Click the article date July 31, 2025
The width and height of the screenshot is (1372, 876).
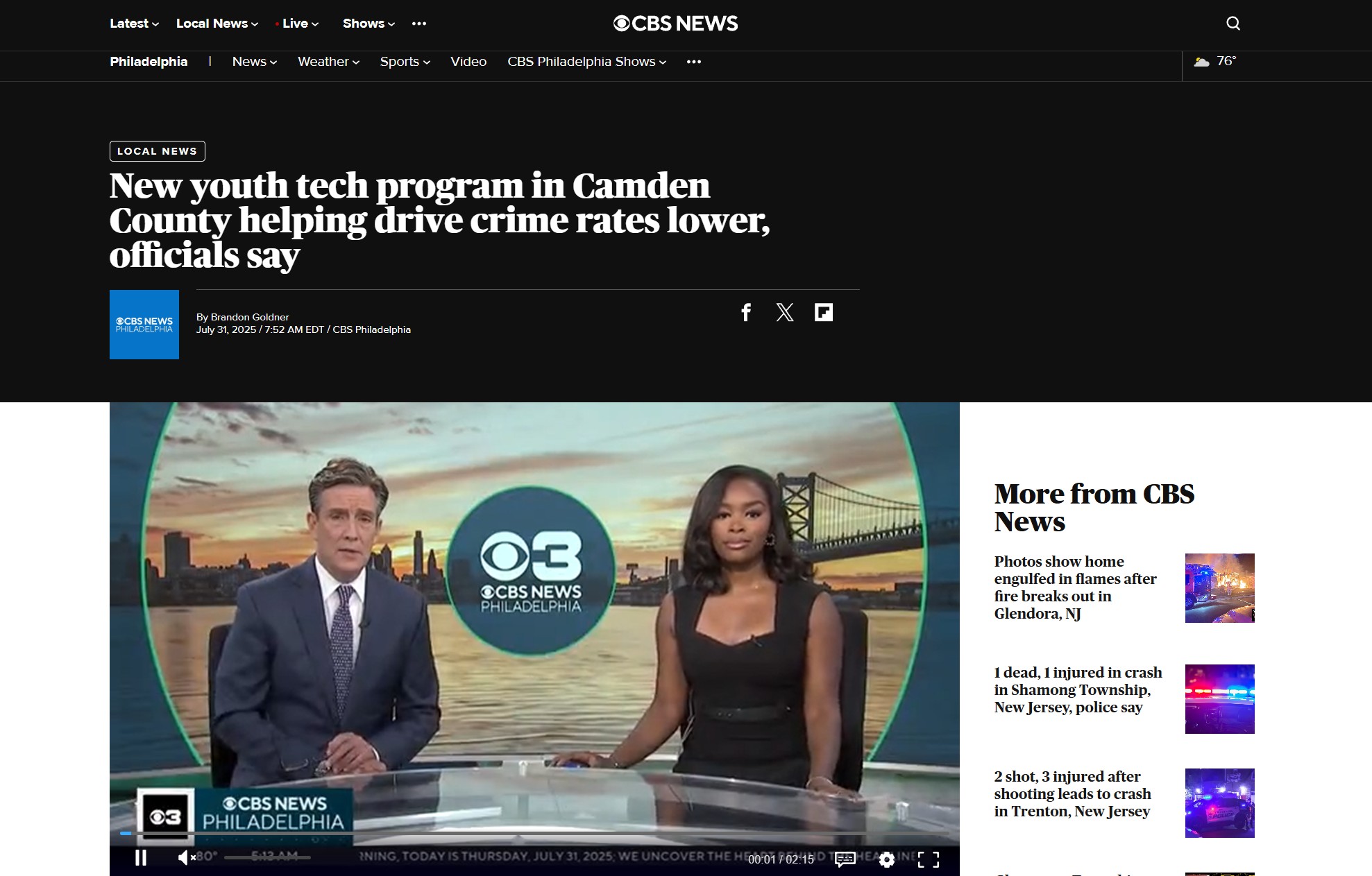pos(226,329)
